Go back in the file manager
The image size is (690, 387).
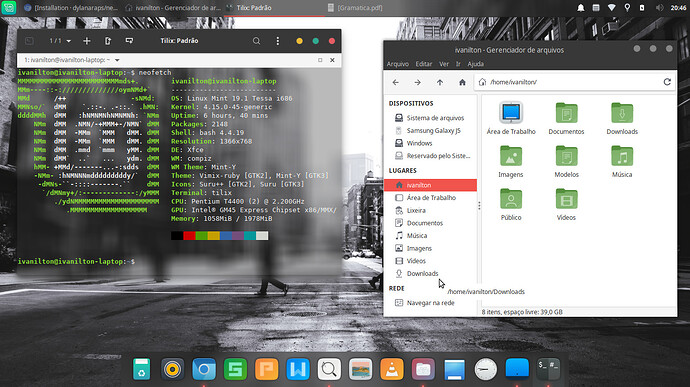pyautogui.click(x=396, y=82)
